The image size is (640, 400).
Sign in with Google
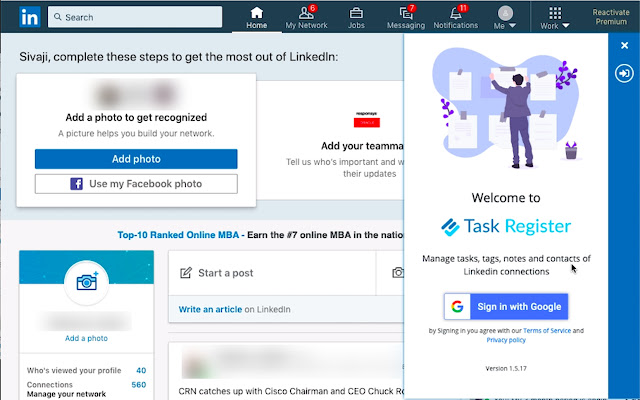pos(506,306)
